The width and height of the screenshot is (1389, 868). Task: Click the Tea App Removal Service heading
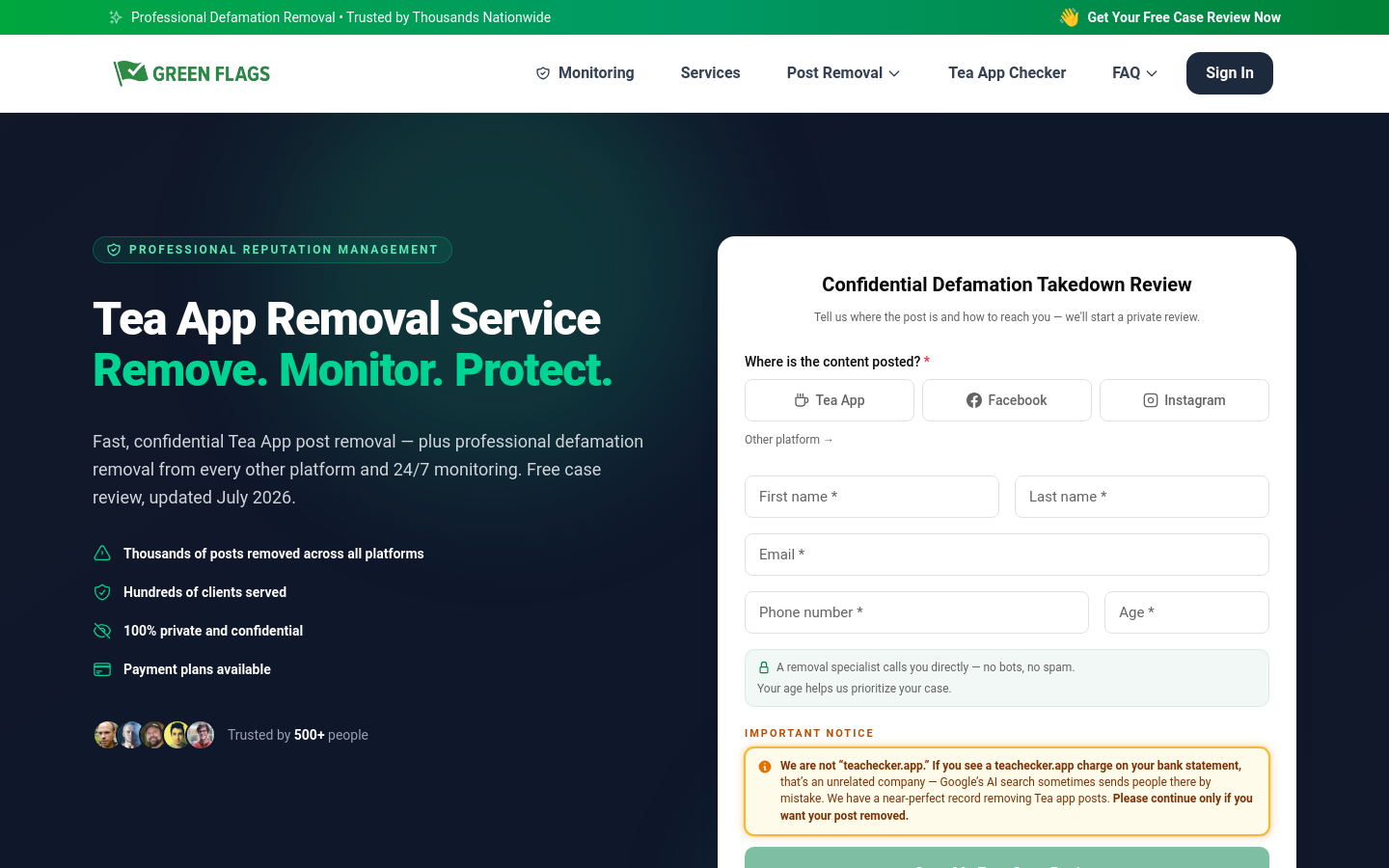click(x=346, y=319)
